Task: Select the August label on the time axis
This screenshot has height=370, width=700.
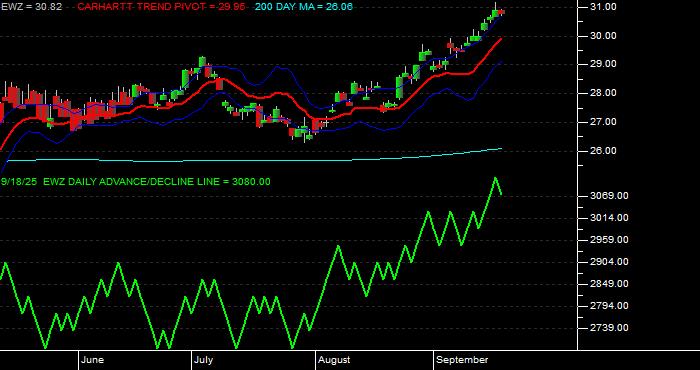Action: pos(334,360)
